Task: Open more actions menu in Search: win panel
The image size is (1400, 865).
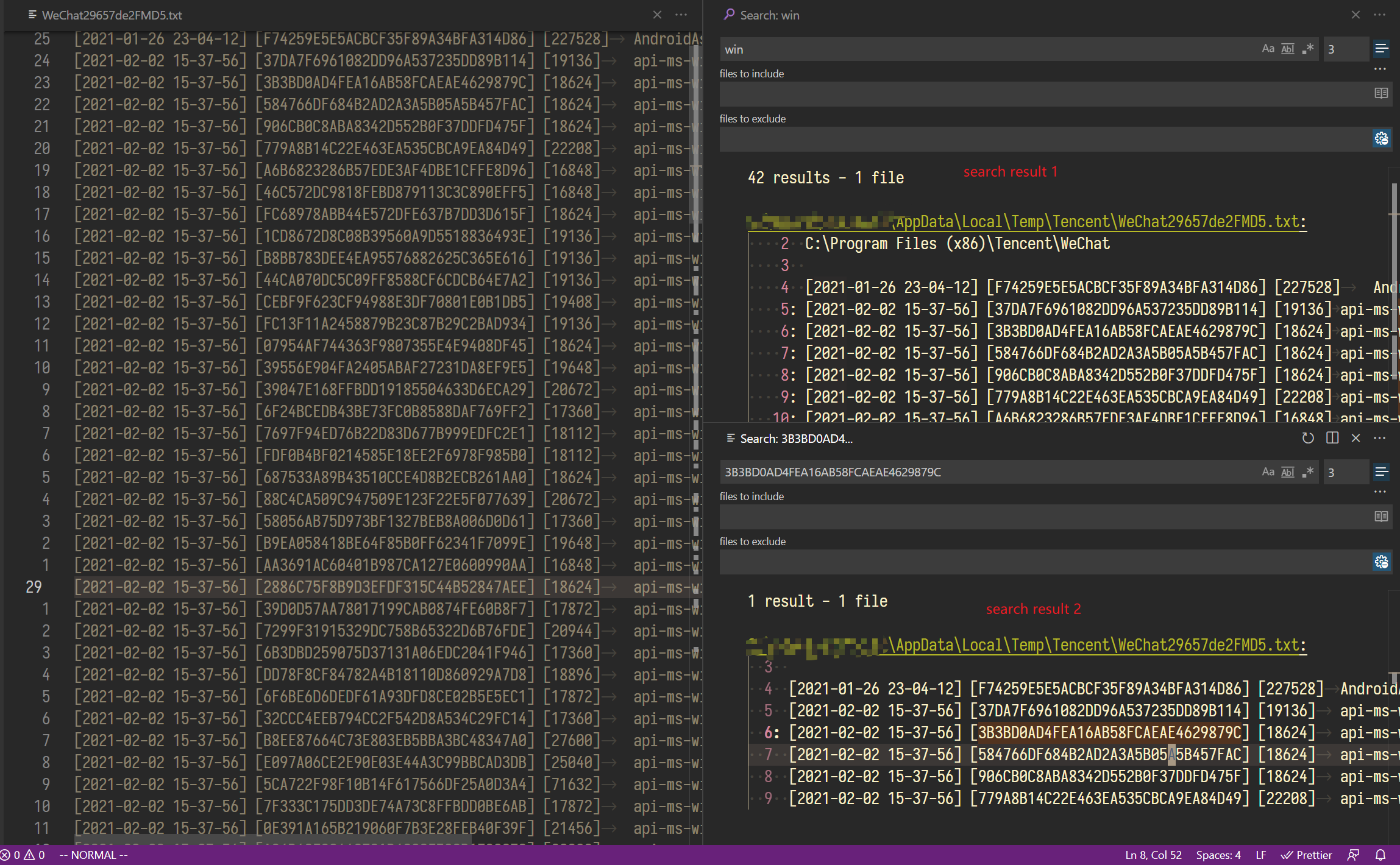Action: tap(1380, 15)
